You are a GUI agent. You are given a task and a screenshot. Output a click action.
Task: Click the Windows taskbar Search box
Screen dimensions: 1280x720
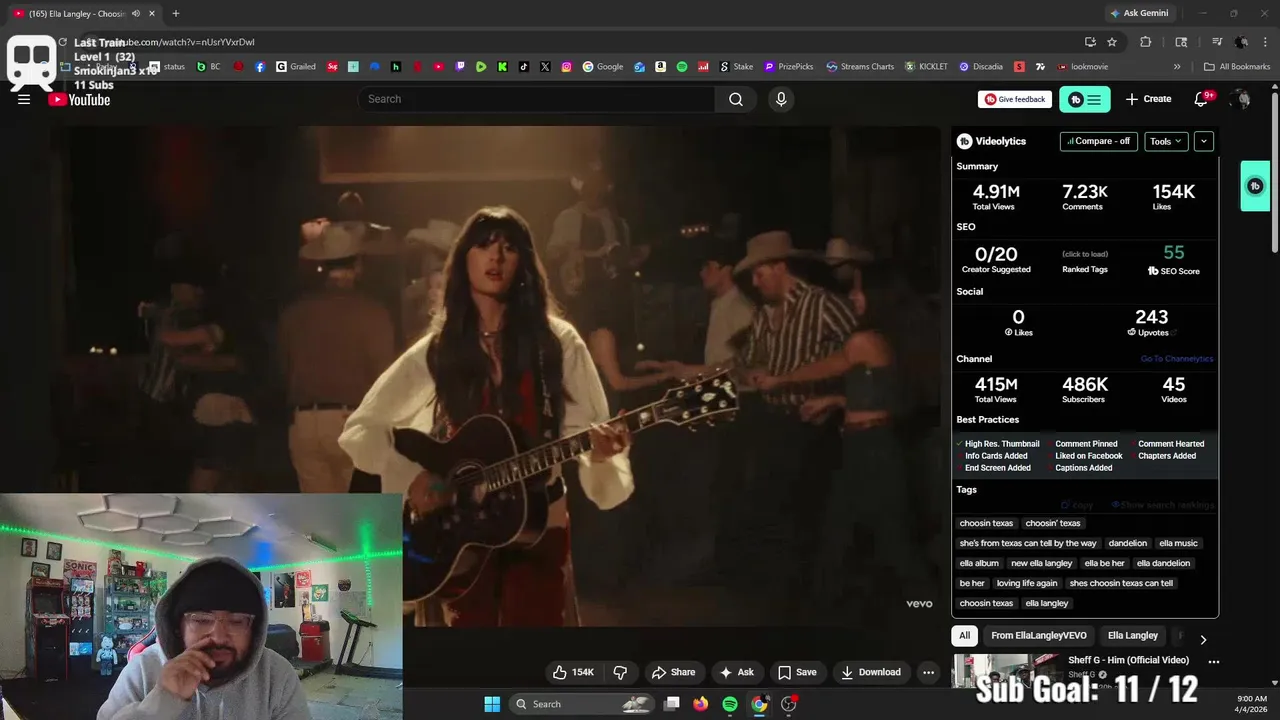pyautogui.click(x=580, y=704)
